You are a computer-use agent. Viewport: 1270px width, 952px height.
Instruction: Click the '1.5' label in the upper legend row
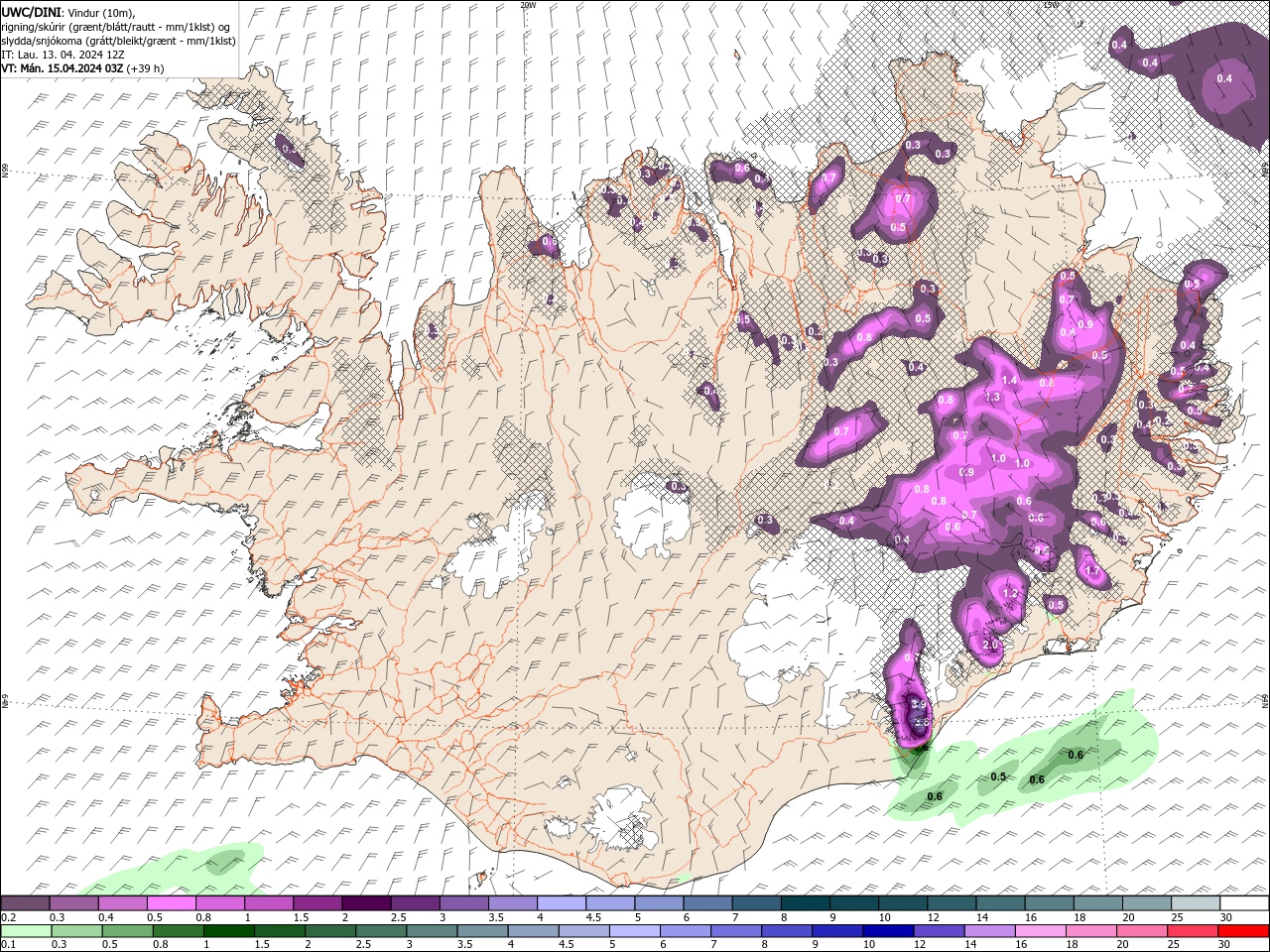tap(300, 917)
